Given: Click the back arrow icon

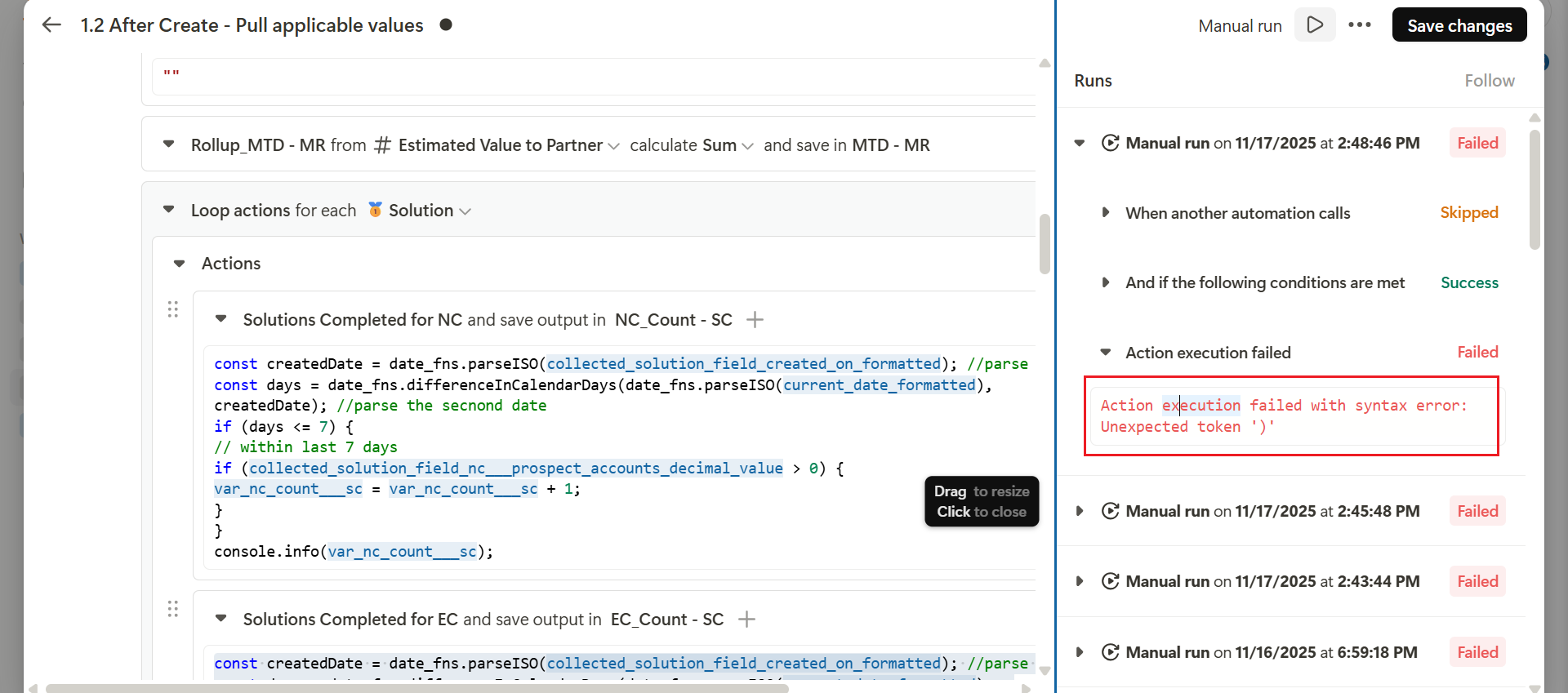Looking at the screenshot, I should [51, 25].
